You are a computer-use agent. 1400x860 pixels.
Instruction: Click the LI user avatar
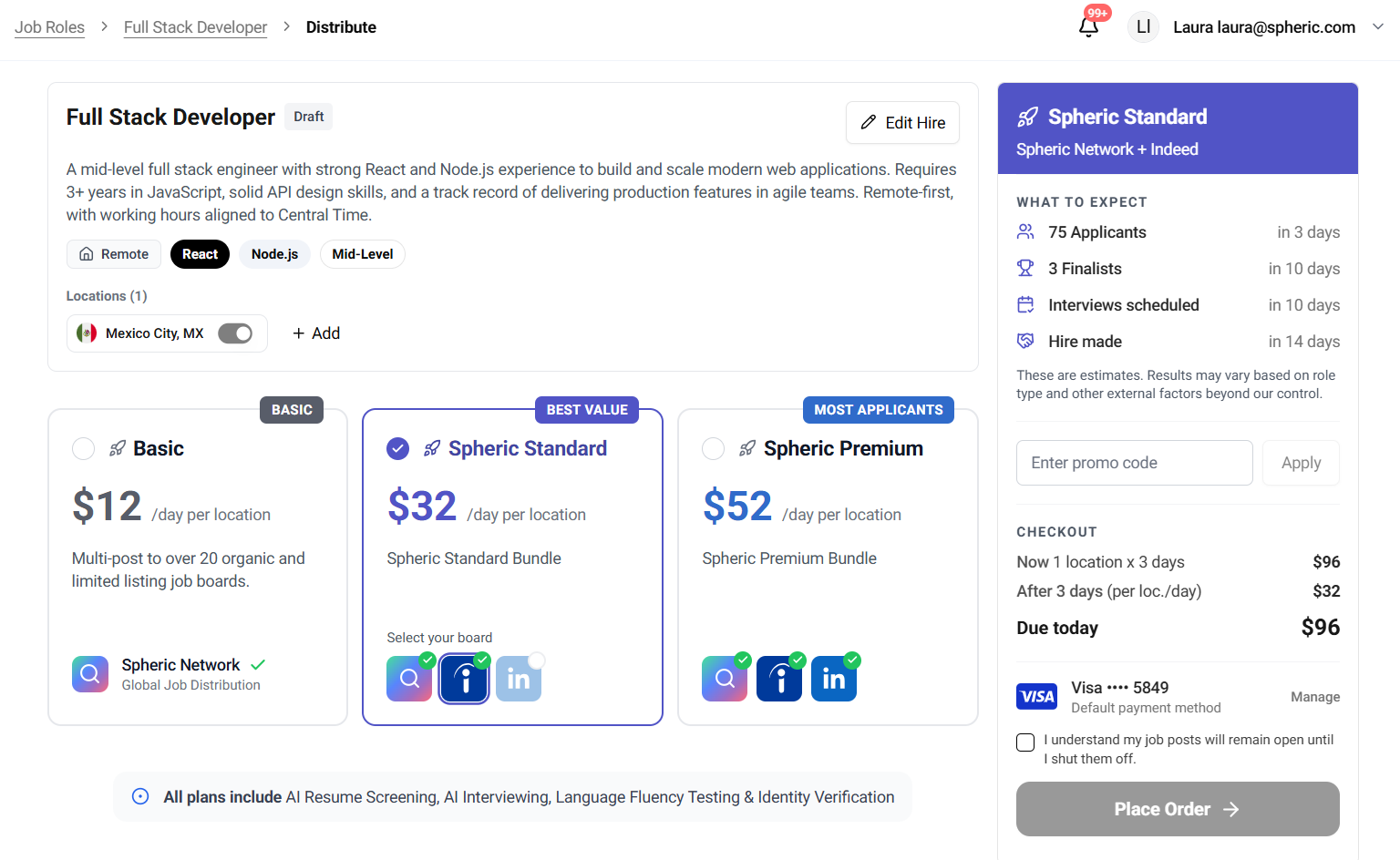1143,27
